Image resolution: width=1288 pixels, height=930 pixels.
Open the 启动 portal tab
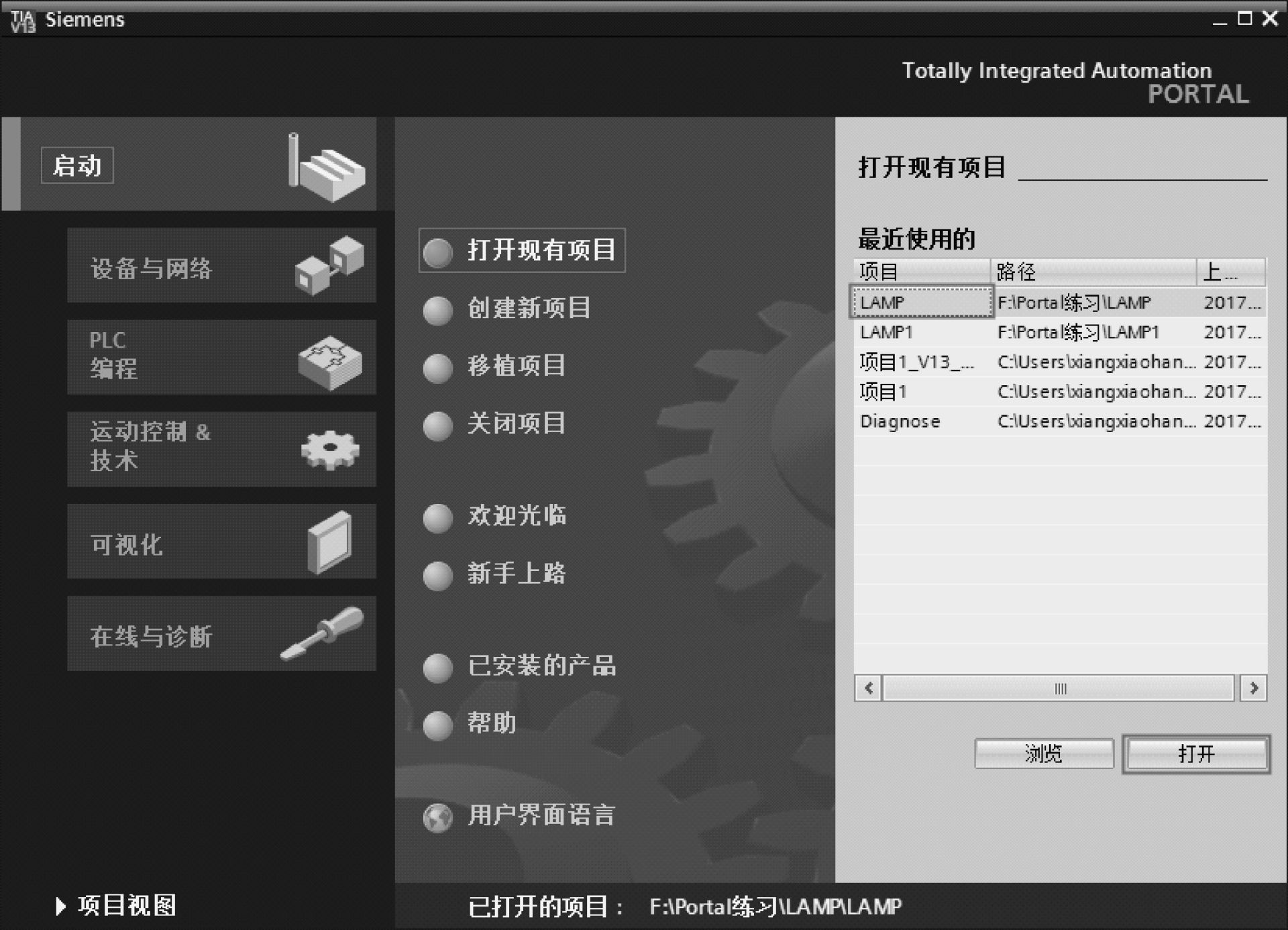tap(77, 166)
